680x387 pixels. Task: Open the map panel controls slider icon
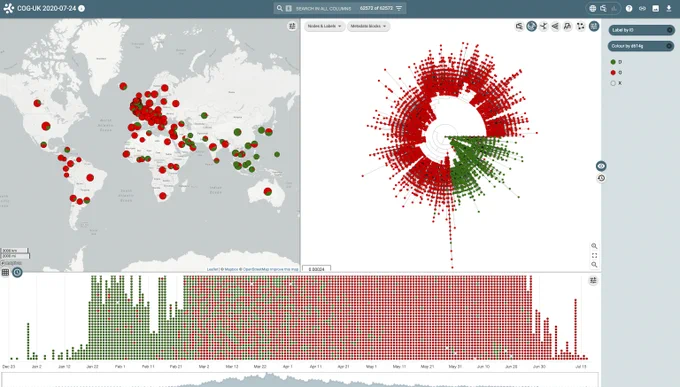tap(292, 26)
